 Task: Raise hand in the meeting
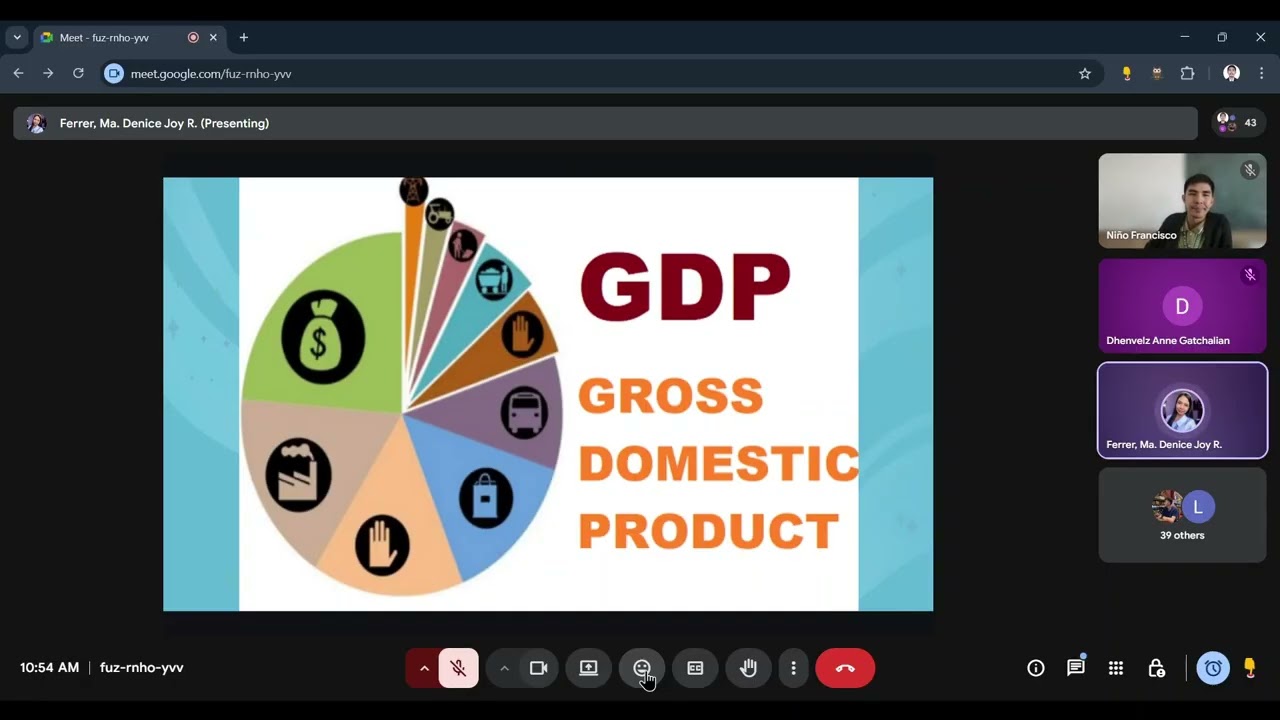point(748,668)
